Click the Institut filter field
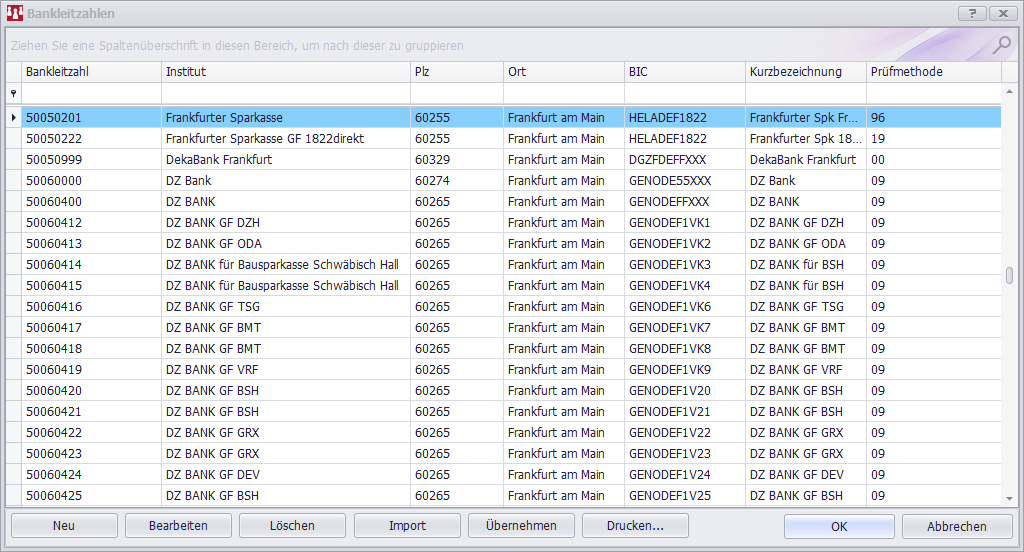This screenshot has height=552, width=1024. (x=286, y=93)
